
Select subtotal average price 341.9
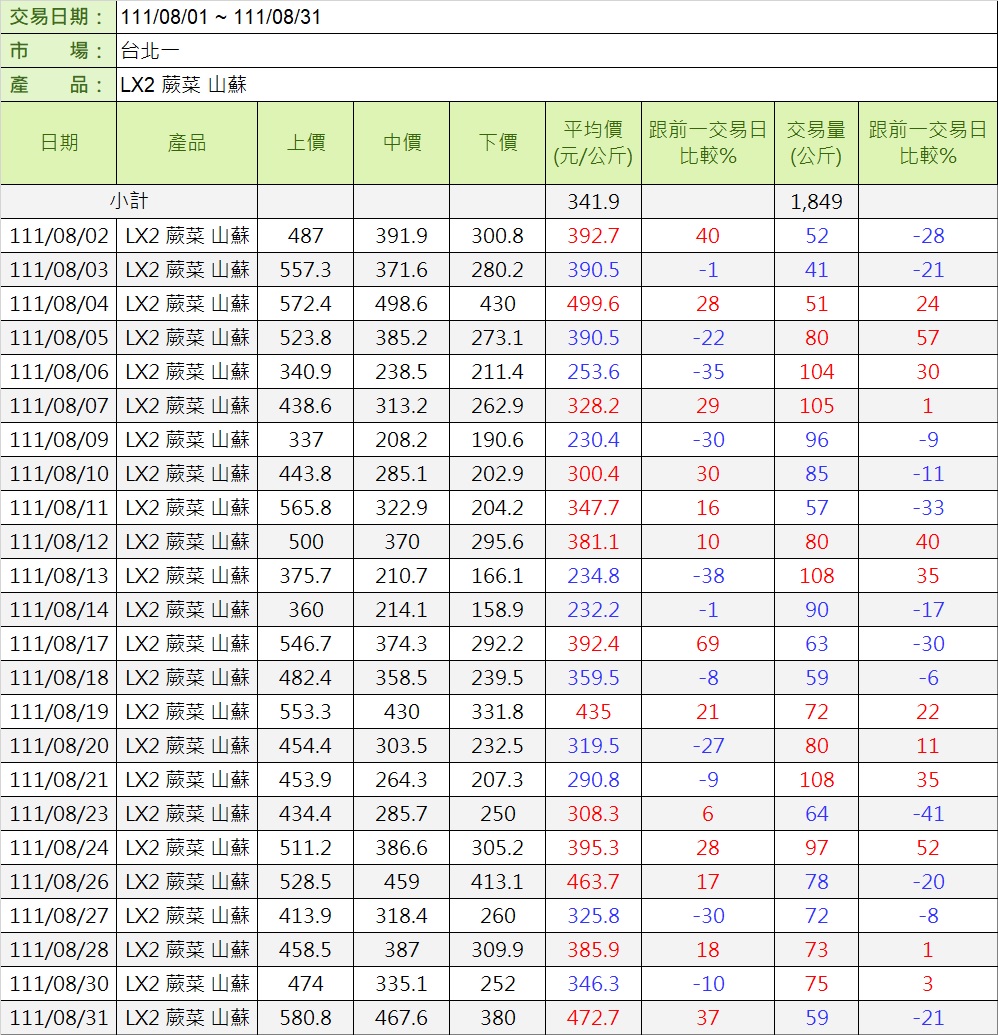pyautogui.click(x=593, y=202)
